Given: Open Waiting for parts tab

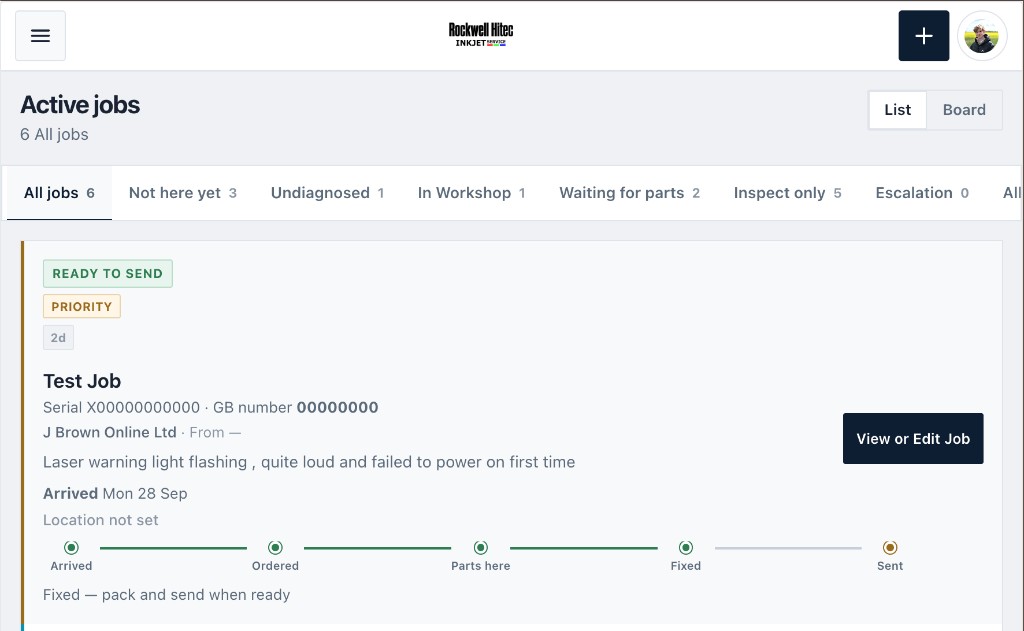Looking at the screenshot, I should pyautogui.click(x=630, y=193).
